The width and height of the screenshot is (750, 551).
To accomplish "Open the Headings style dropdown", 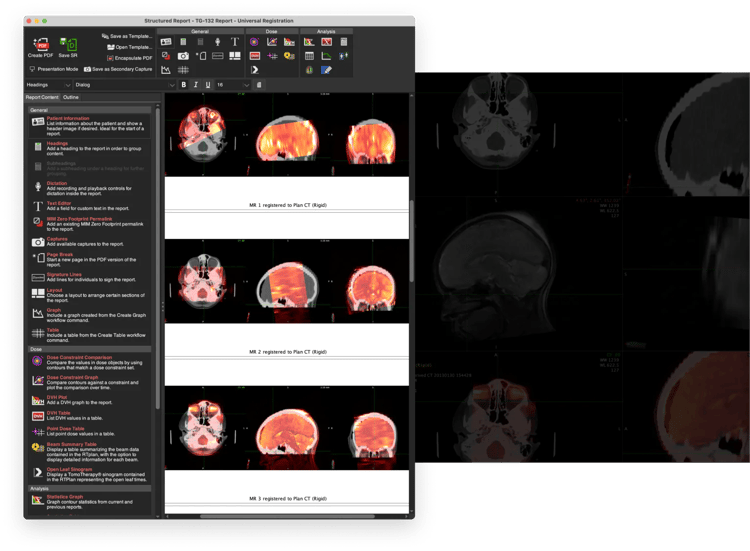I will 48,85.
